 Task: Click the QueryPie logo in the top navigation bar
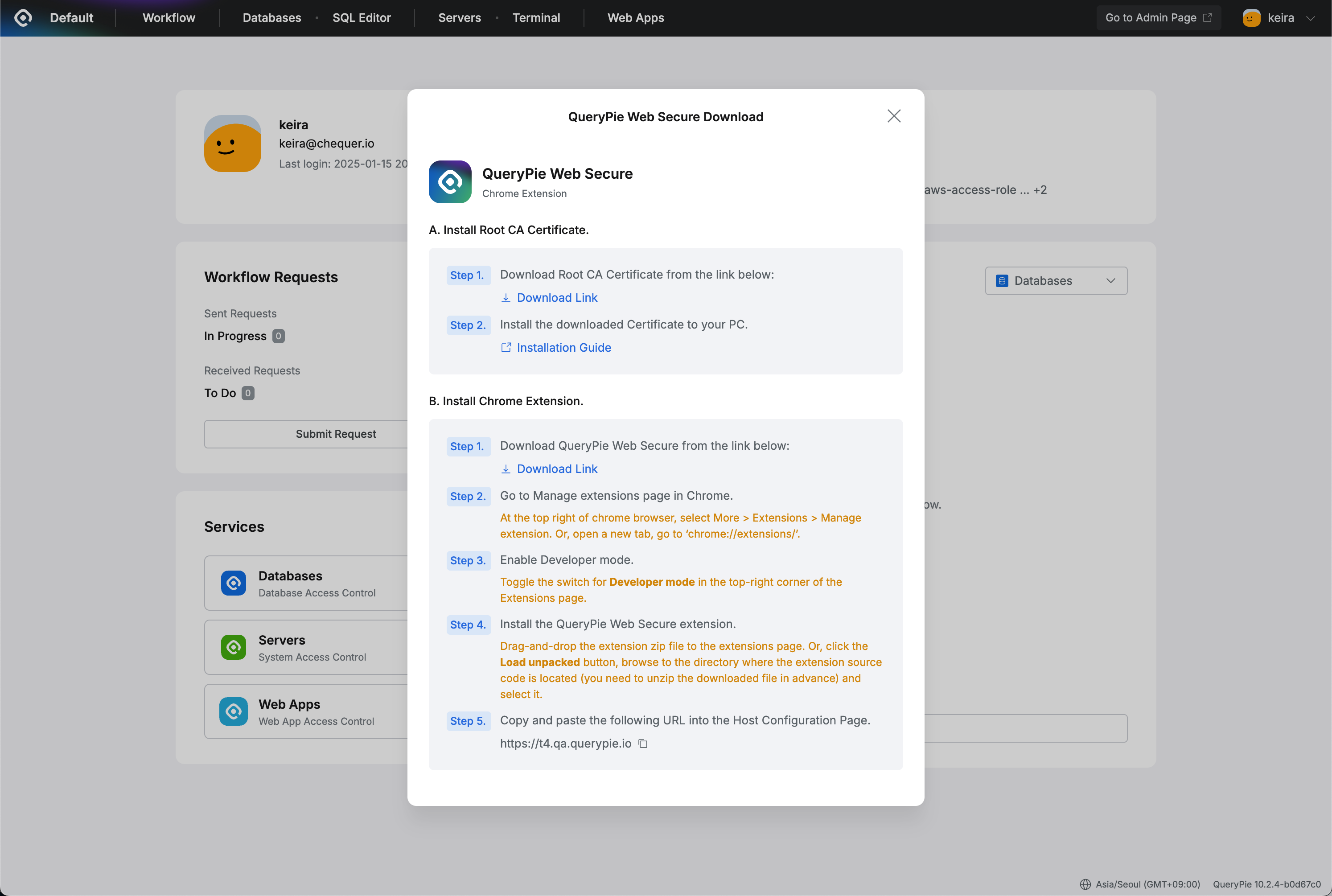[x=23, y=17]
